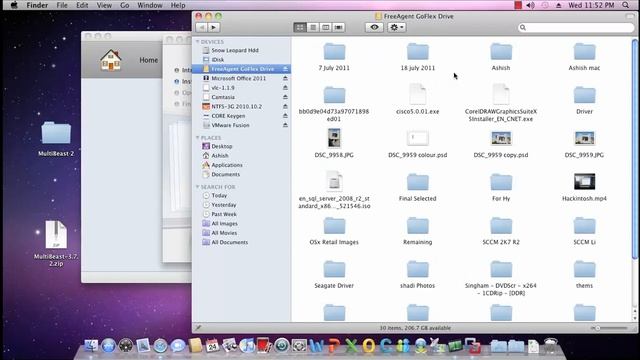Viewport: 640px width, 360px height.
Task: Open the Edit menu
Action: 82,5
